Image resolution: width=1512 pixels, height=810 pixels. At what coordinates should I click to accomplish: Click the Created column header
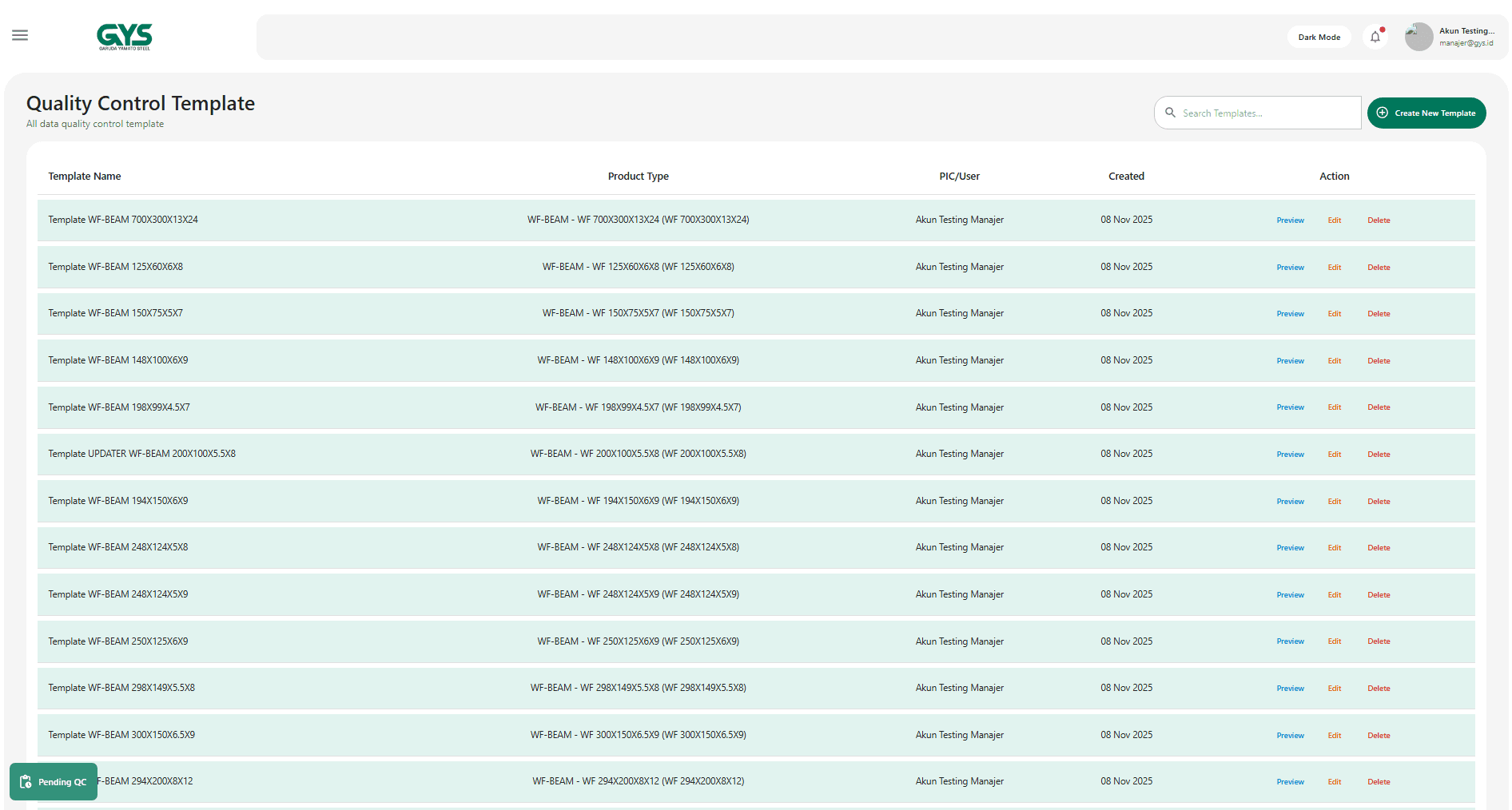point(1126,177)
